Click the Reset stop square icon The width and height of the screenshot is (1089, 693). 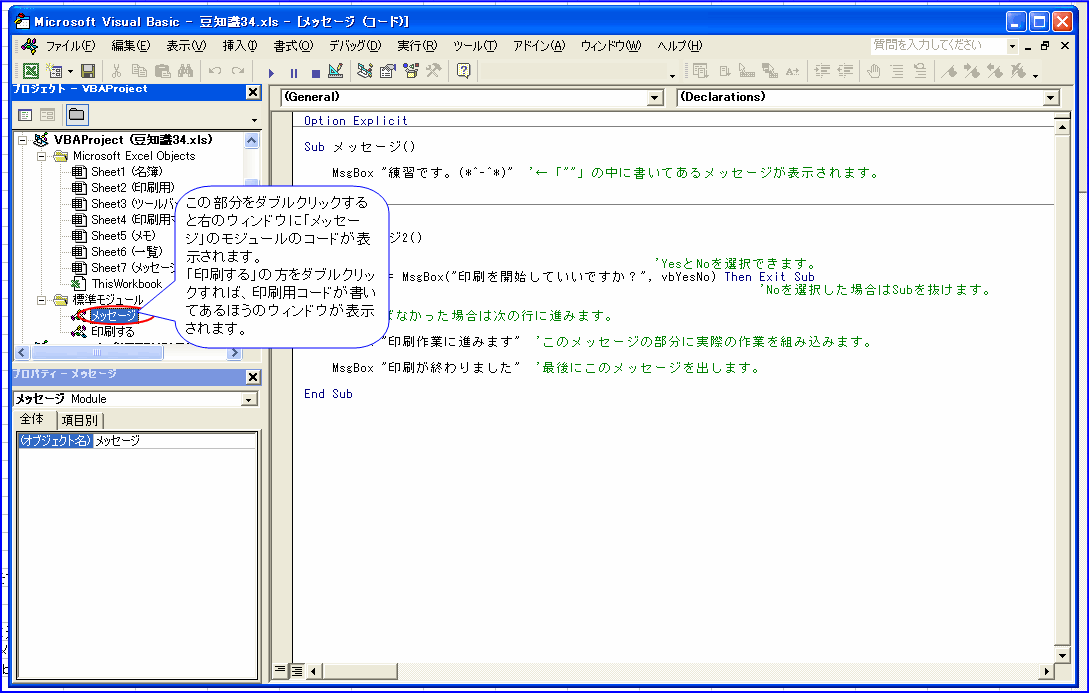tap(315, 72)
